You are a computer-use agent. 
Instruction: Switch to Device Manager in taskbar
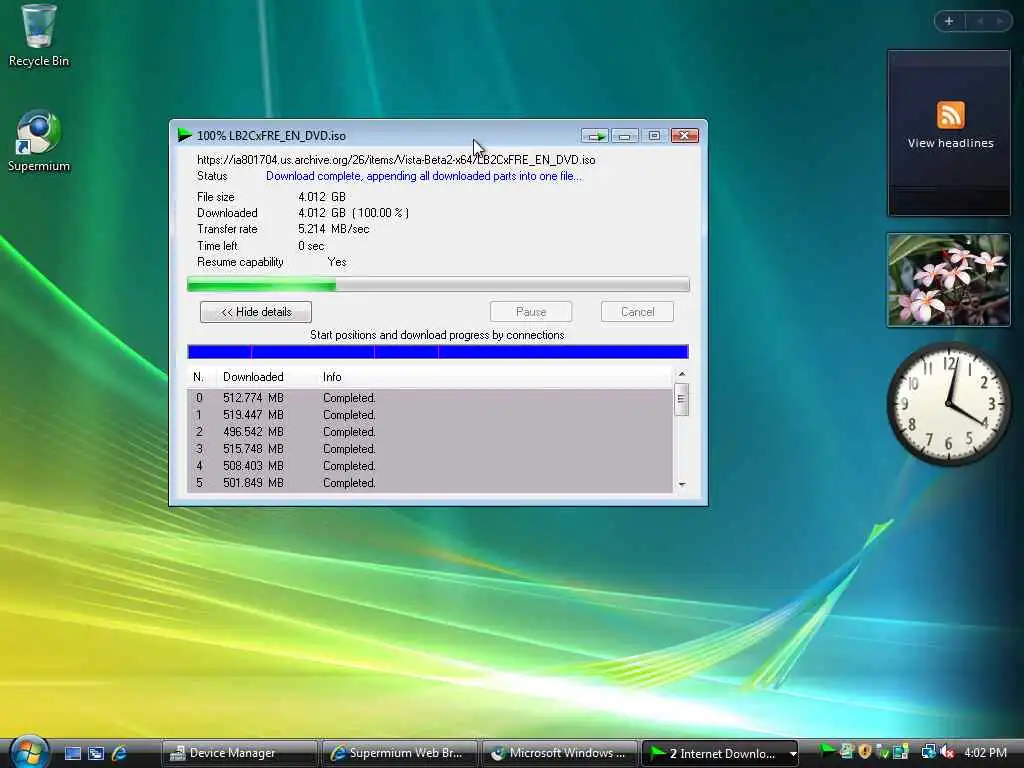coord(240,753)
